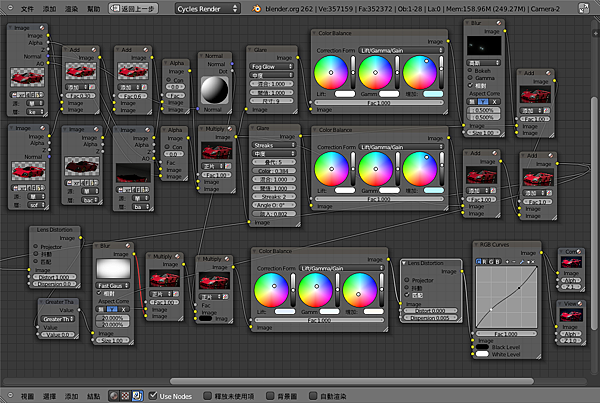This screenshot has height=403, width=600.
Task: Open the 幫助 help menu
Action: [x=93, y=8]
